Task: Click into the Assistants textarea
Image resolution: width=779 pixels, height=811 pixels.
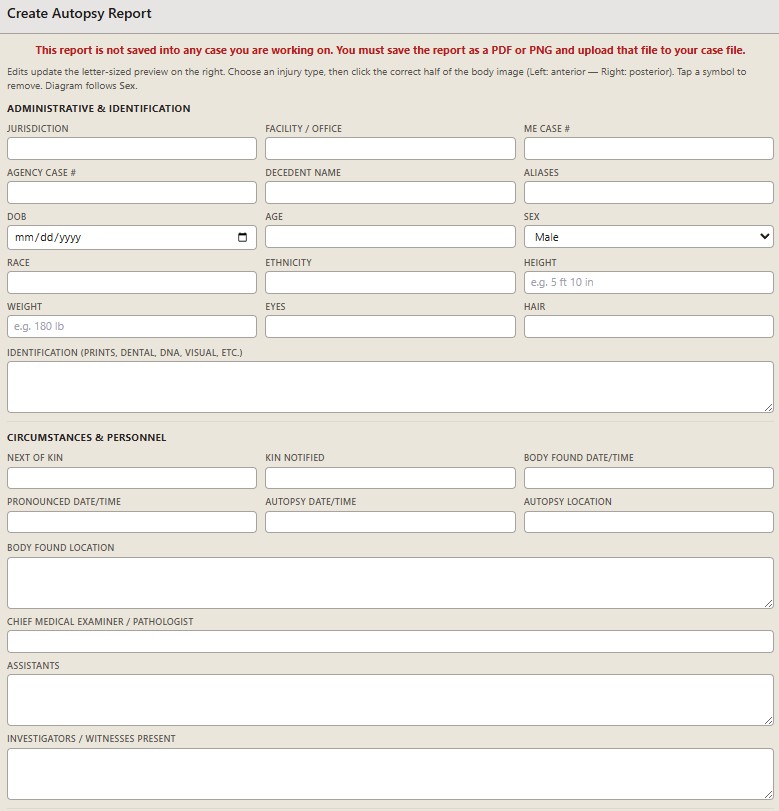Action: click(390, 700)
